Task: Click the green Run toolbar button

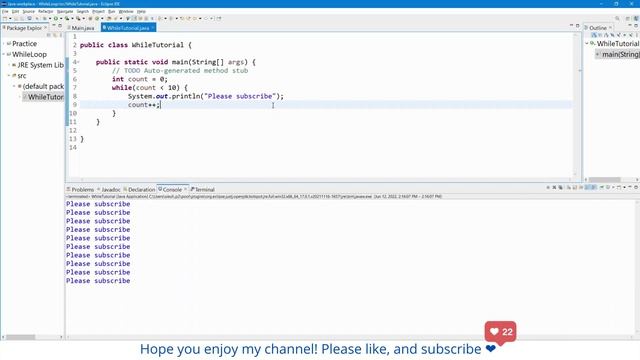Action: coord(56,18)
